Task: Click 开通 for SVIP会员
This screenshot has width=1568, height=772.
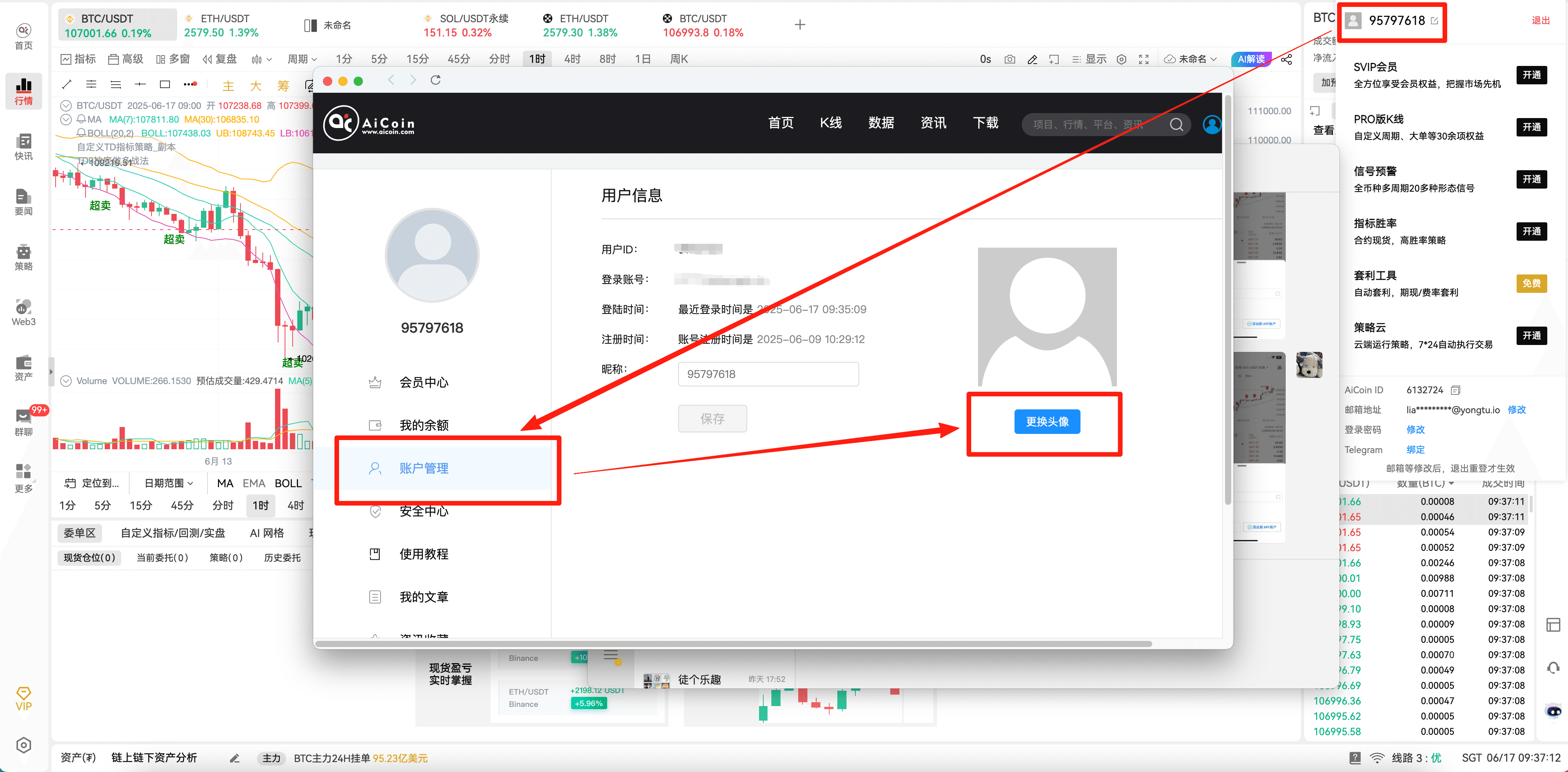Action: pos(1532,75)
